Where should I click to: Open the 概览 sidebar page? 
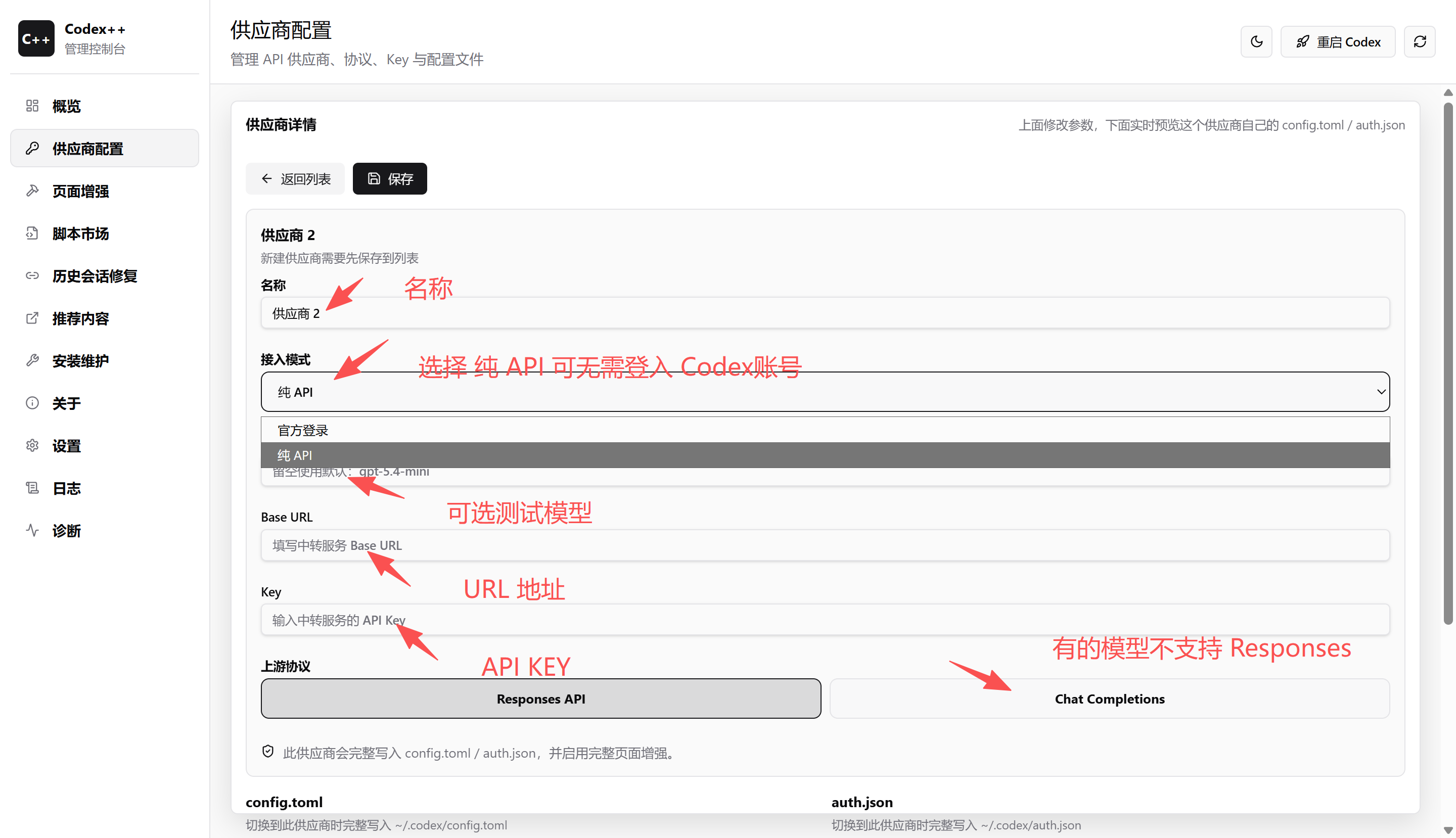click(105, 106)
